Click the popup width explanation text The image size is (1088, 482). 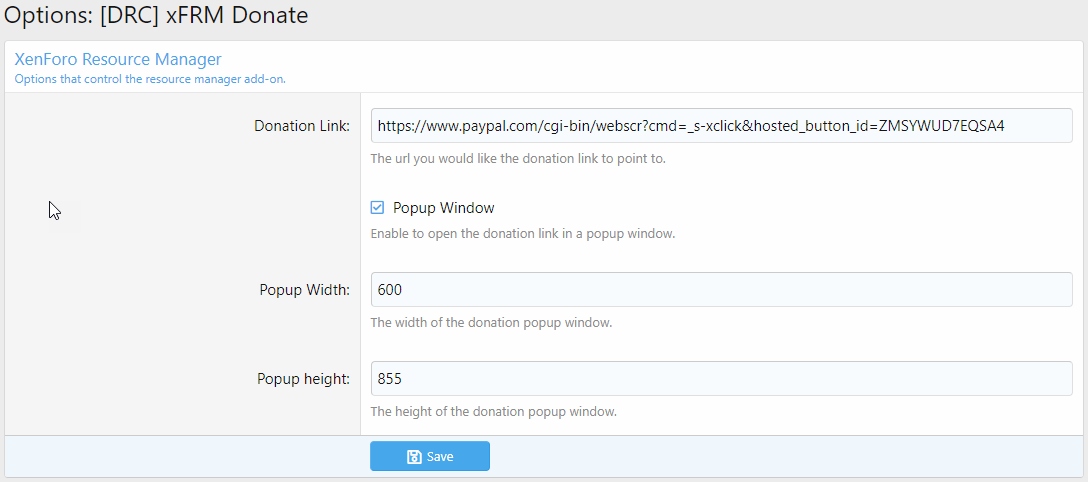491,323
